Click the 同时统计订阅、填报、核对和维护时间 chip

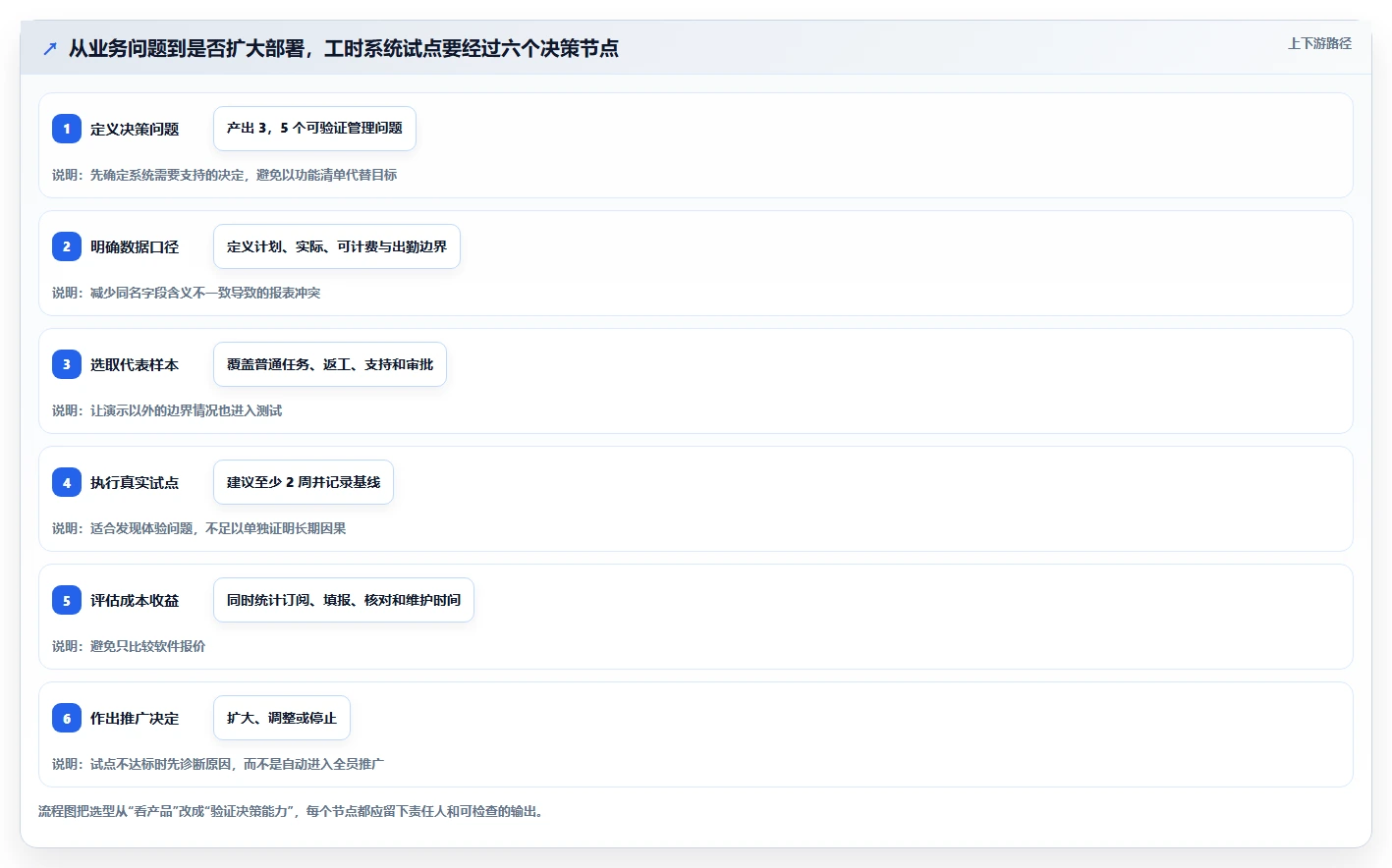344,600
